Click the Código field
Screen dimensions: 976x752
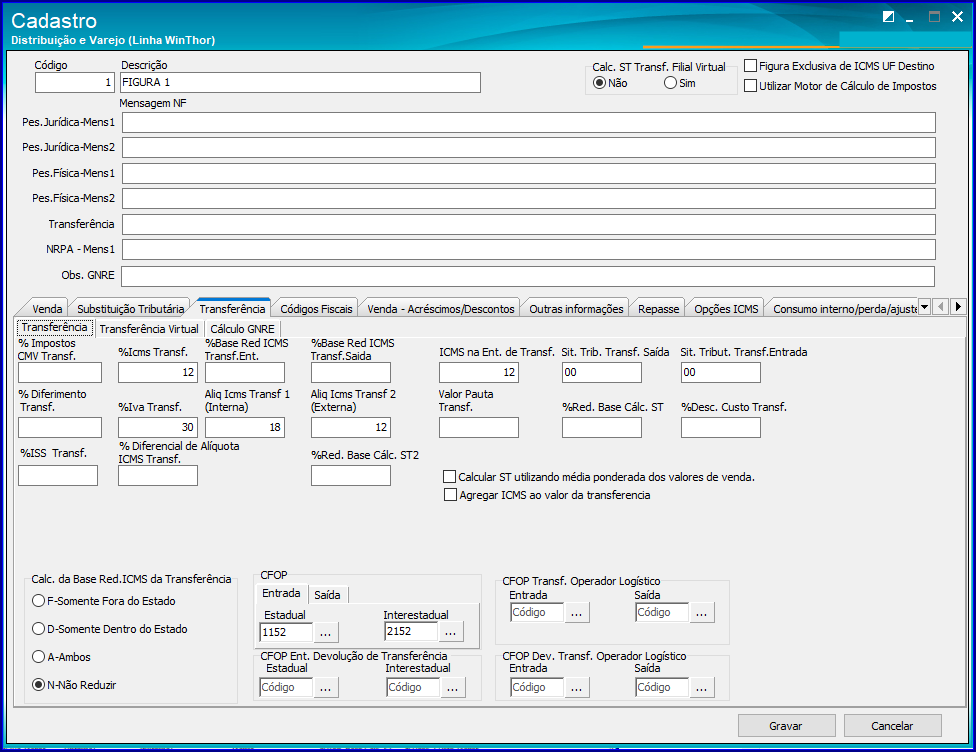75,82
